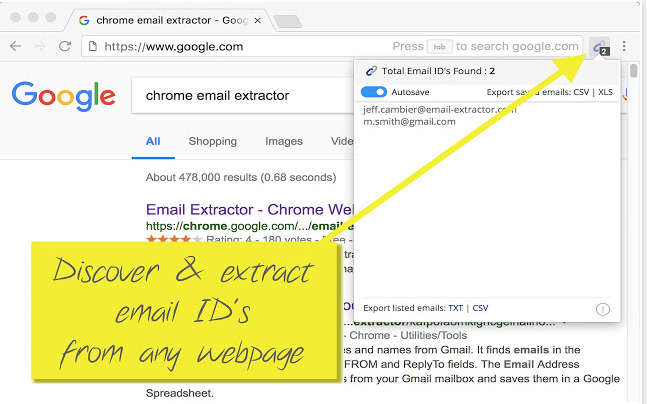Click the address bar URL
Screen dimensions: 647x404
(x=174, y=47)
